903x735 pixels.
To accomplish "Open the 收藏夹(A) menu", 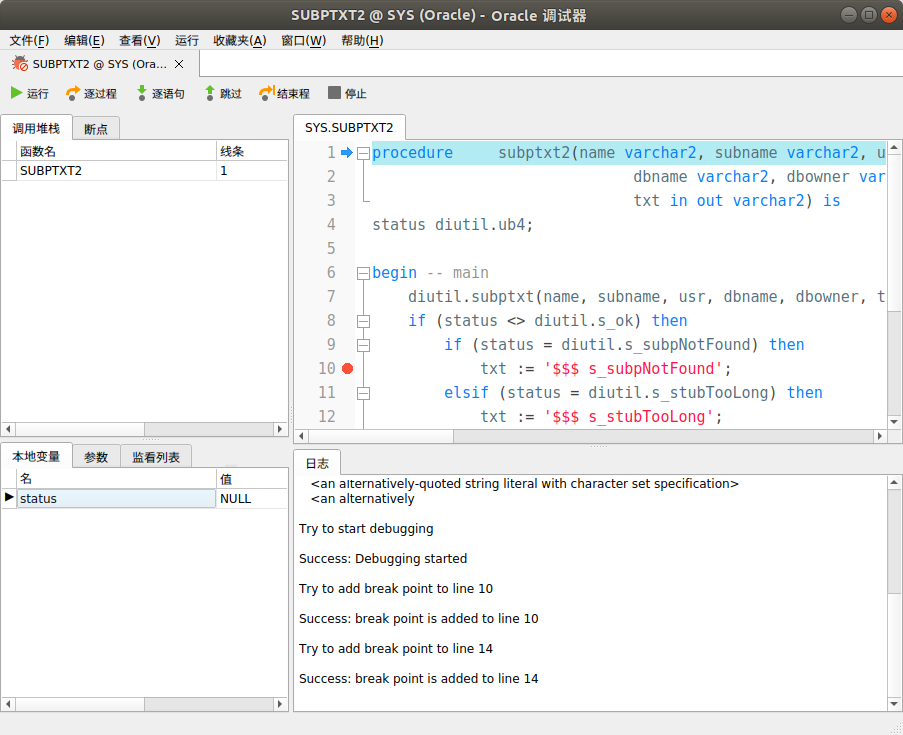I will 240,40.
